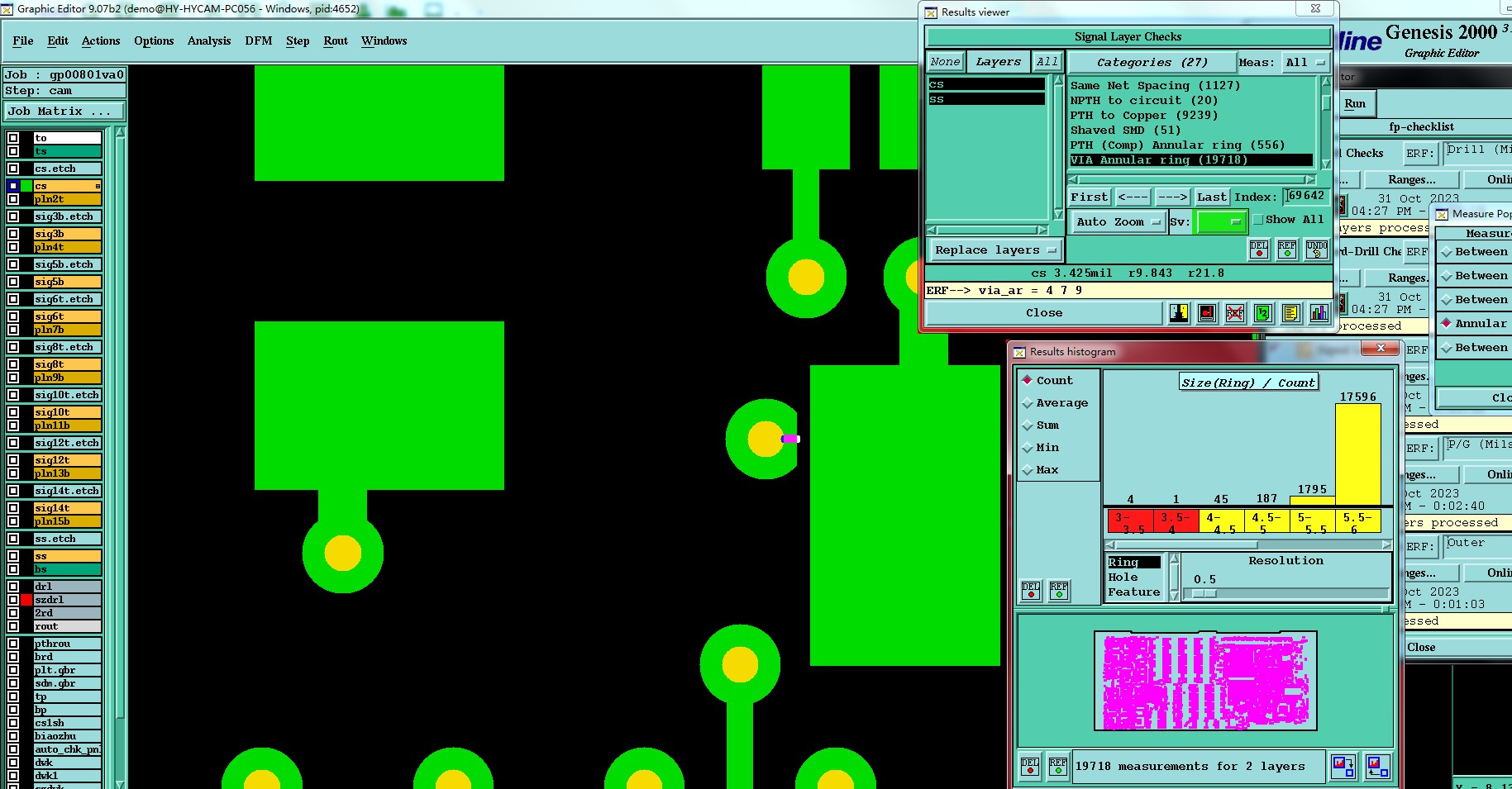Open the Edit menu
This screenshot has width=1512, height=789.
coord(58,40)
